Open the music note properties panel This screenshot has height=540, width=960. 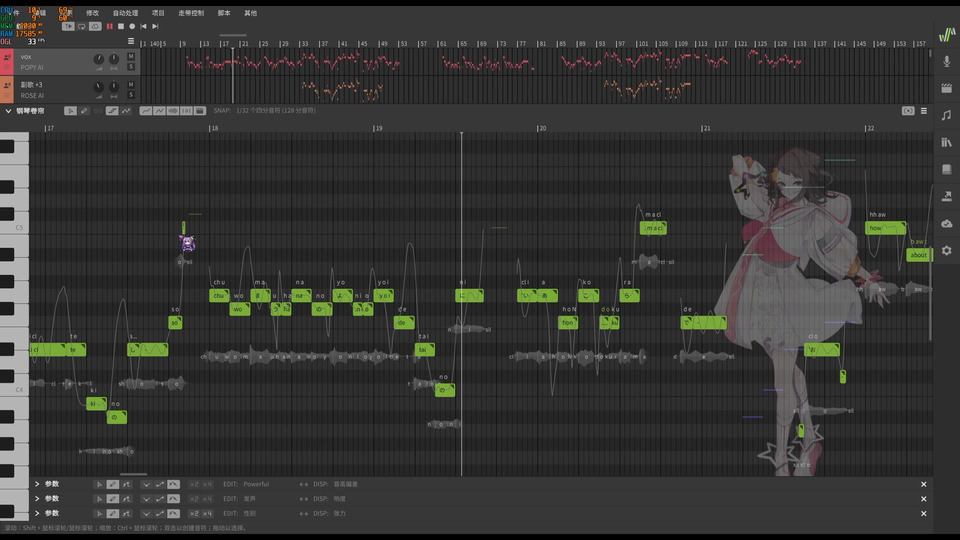(947, 115)
